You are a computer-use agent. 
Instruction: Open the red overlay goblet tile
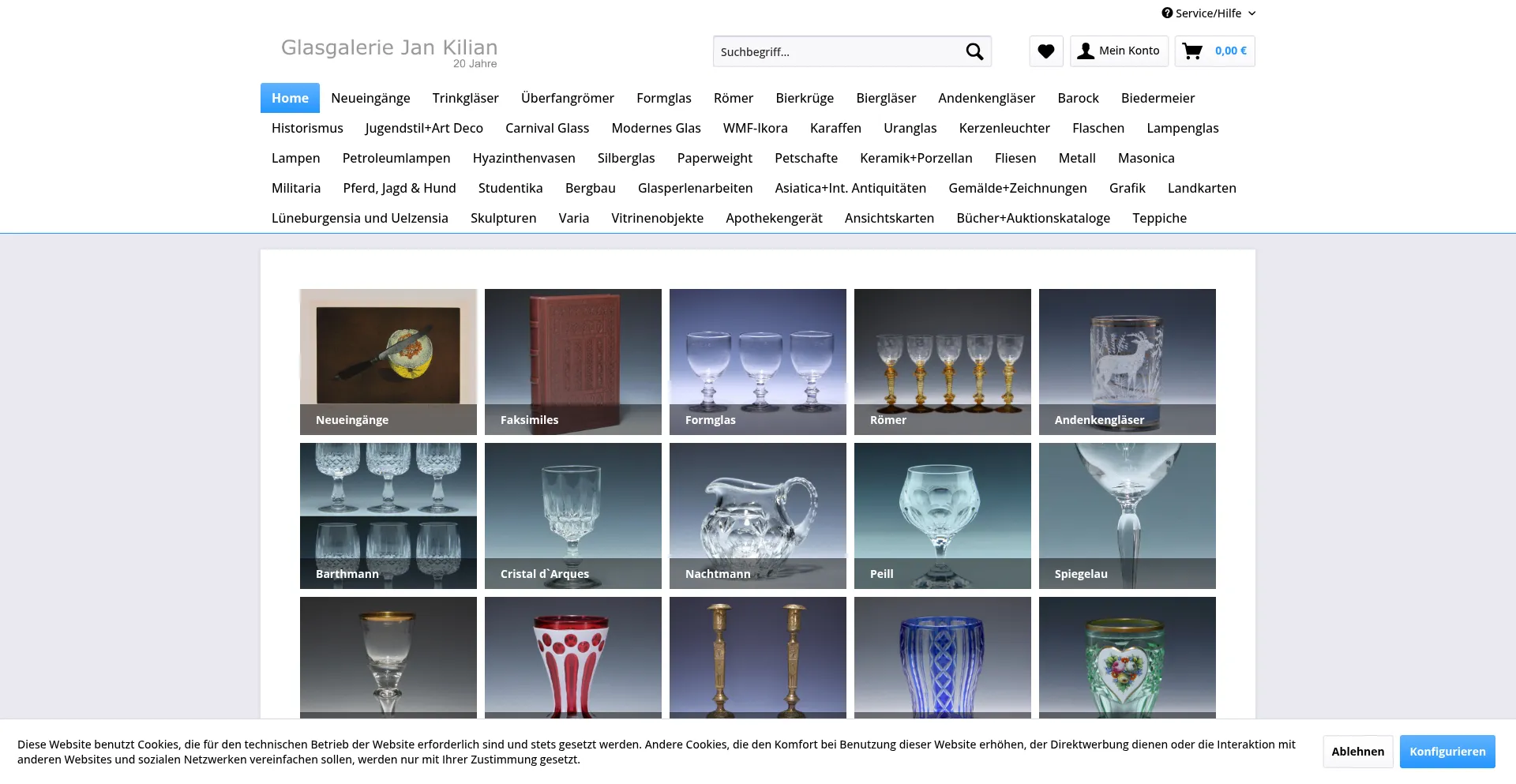(x=573, y=658)
